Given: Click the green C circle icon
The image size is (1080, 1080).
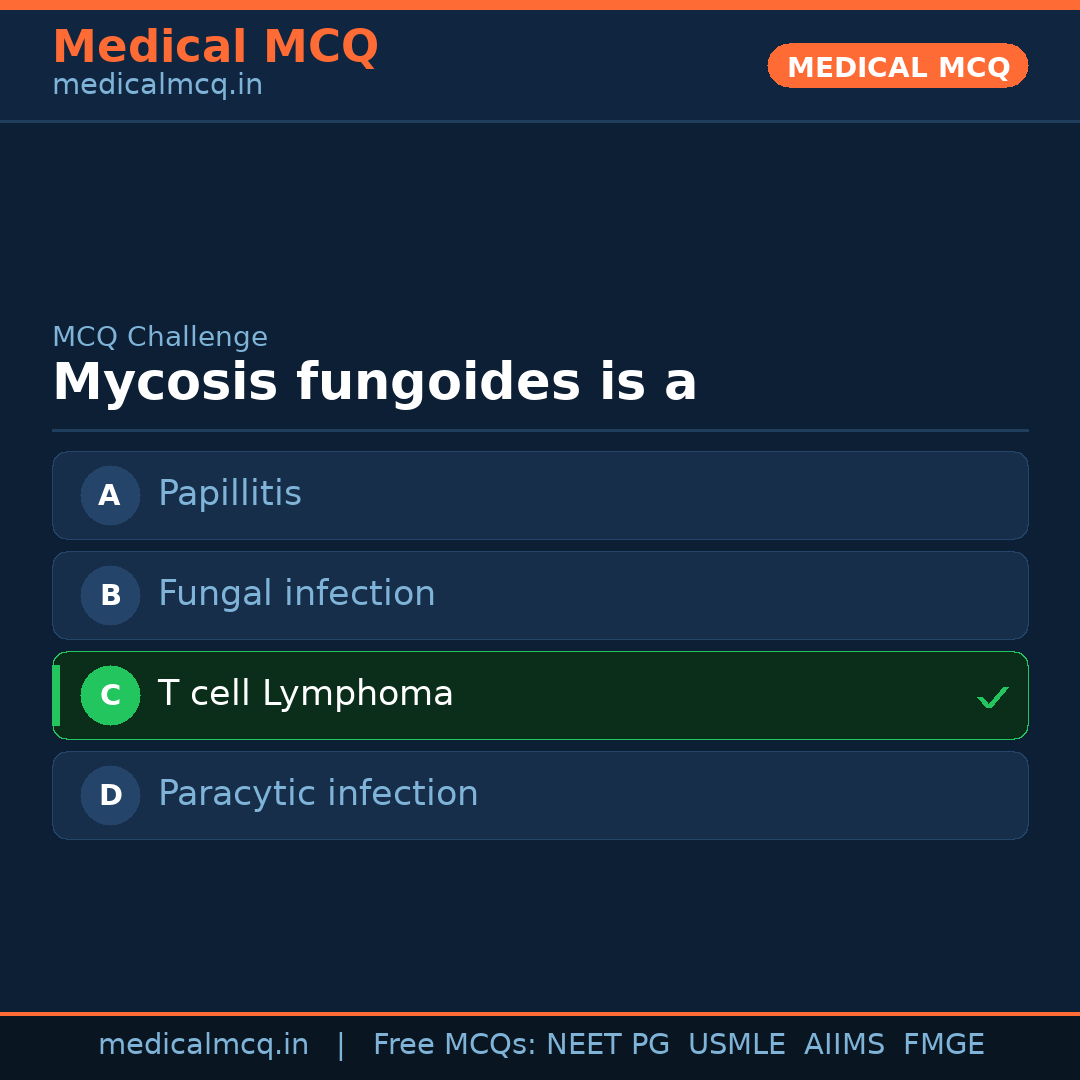Looking at the screenshot, I should pyautogui.click(x=110, y=695).
